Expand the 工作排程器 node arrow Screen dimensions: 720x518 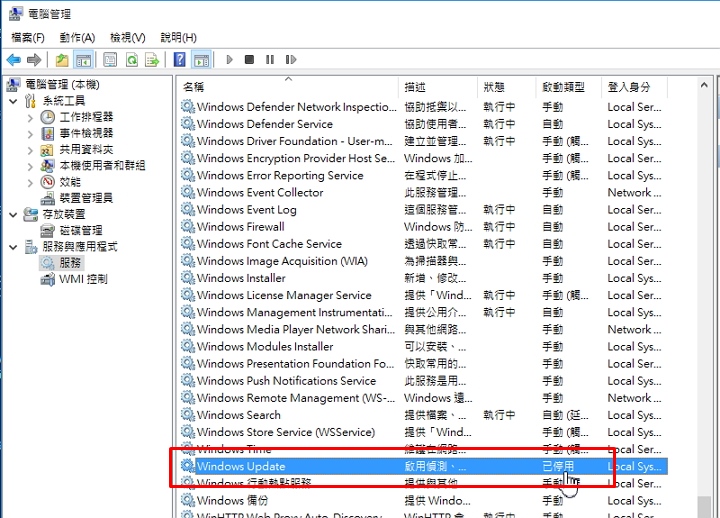[30, 118]
